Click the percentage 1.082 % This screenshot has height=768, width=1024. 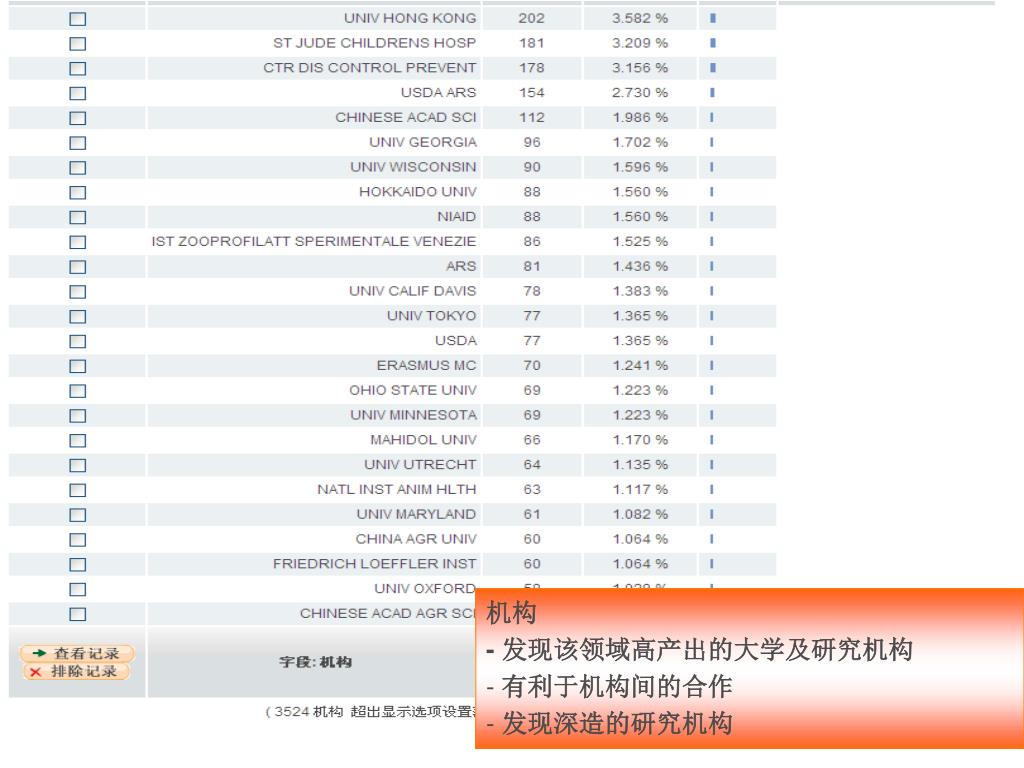tap(640, 515)
